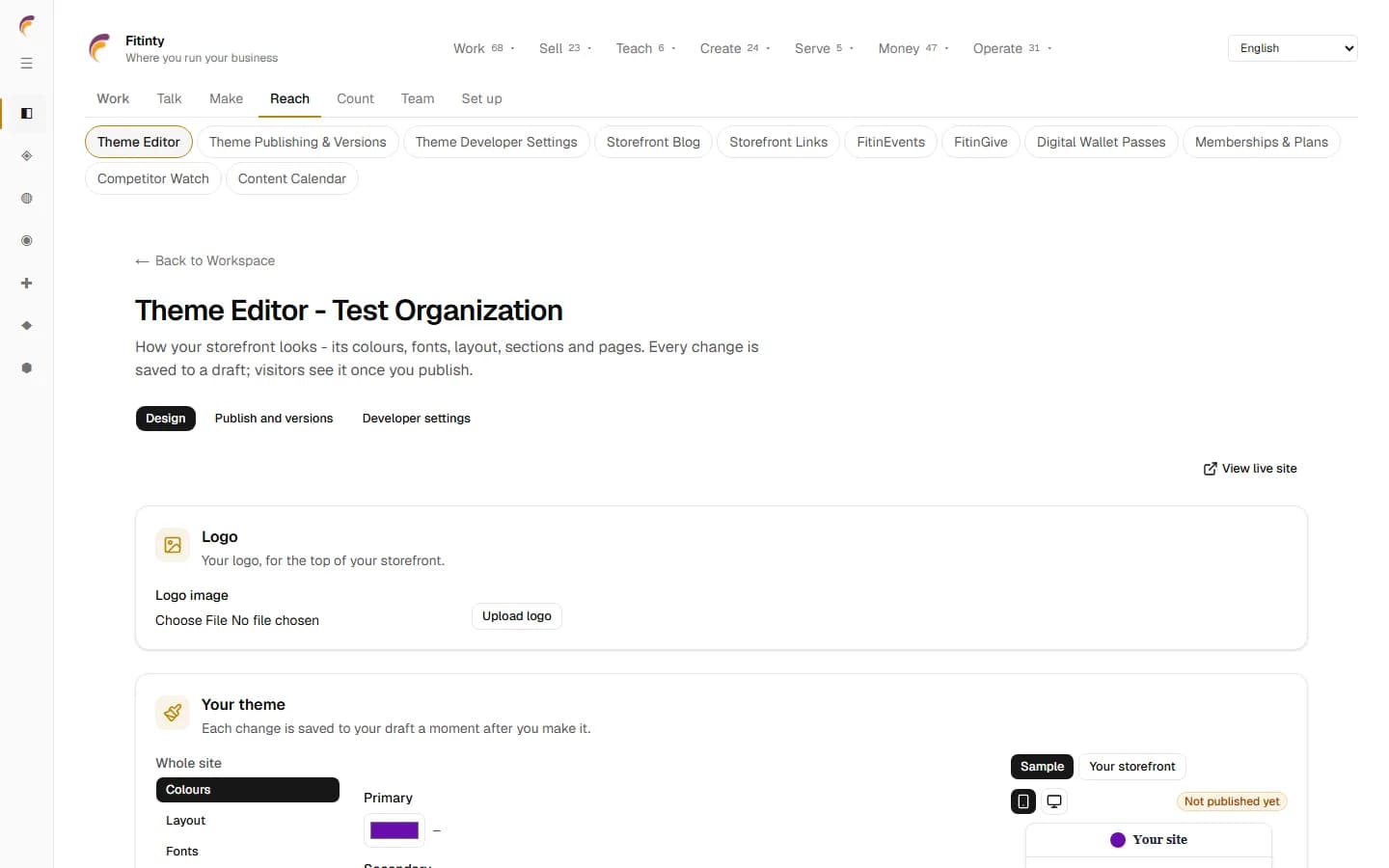The image size is (1389, 868).
Task: Click the Not published yet status badge
Action: coord(1232,801)
